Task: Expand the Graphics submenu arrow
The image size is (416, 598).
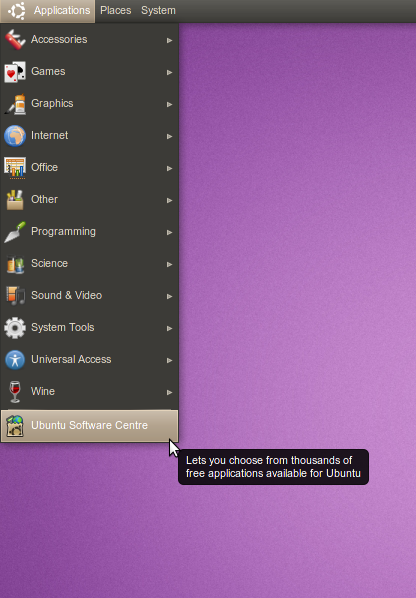Action: pos(170,104)
